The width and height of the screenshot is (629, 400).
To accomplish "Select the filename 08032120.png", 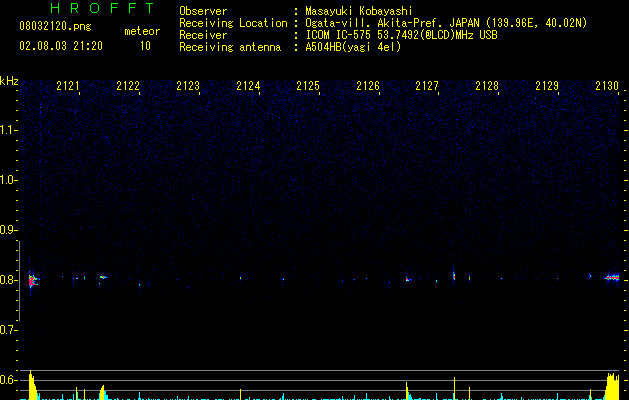I will [55, 26].
